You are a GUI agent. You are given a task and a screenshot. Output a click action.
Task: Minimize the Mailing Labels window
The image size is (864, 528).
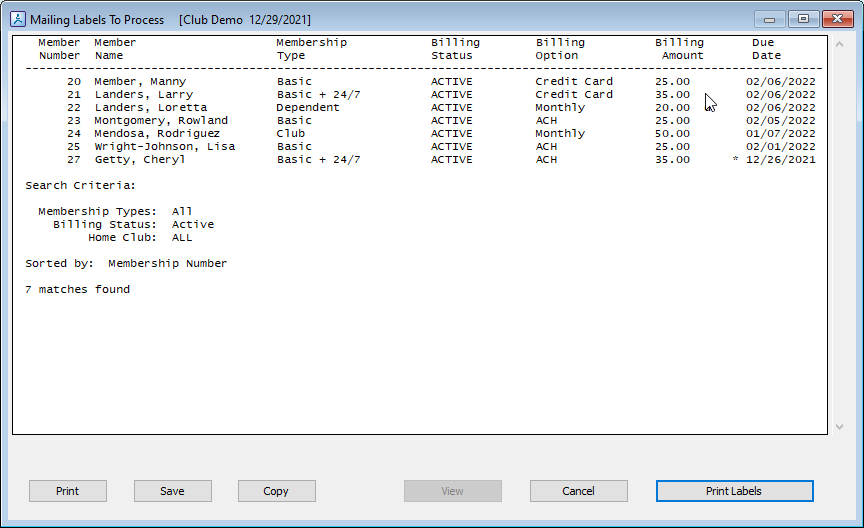click(x=769, y=19)
